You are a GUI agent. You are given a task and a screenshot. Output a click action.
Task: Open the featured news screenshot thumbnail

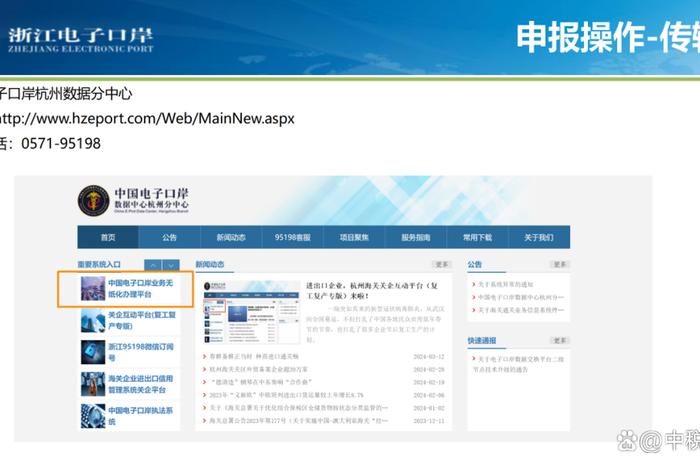click(251, 312)
